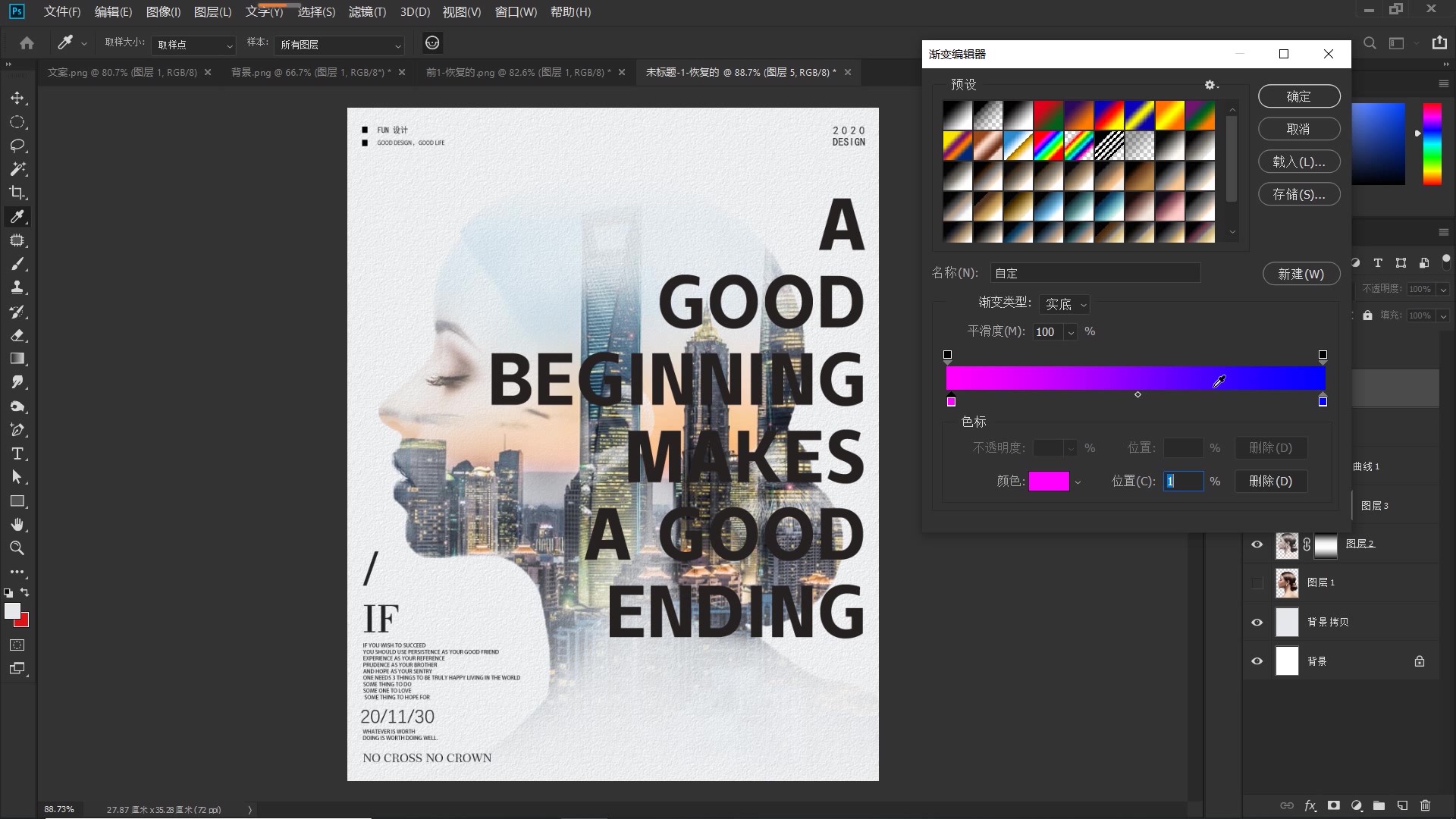Switch to the 背景.png document tab
Image resolution: width=1456 pixels, height=819 pixels.
coord(310,72)
